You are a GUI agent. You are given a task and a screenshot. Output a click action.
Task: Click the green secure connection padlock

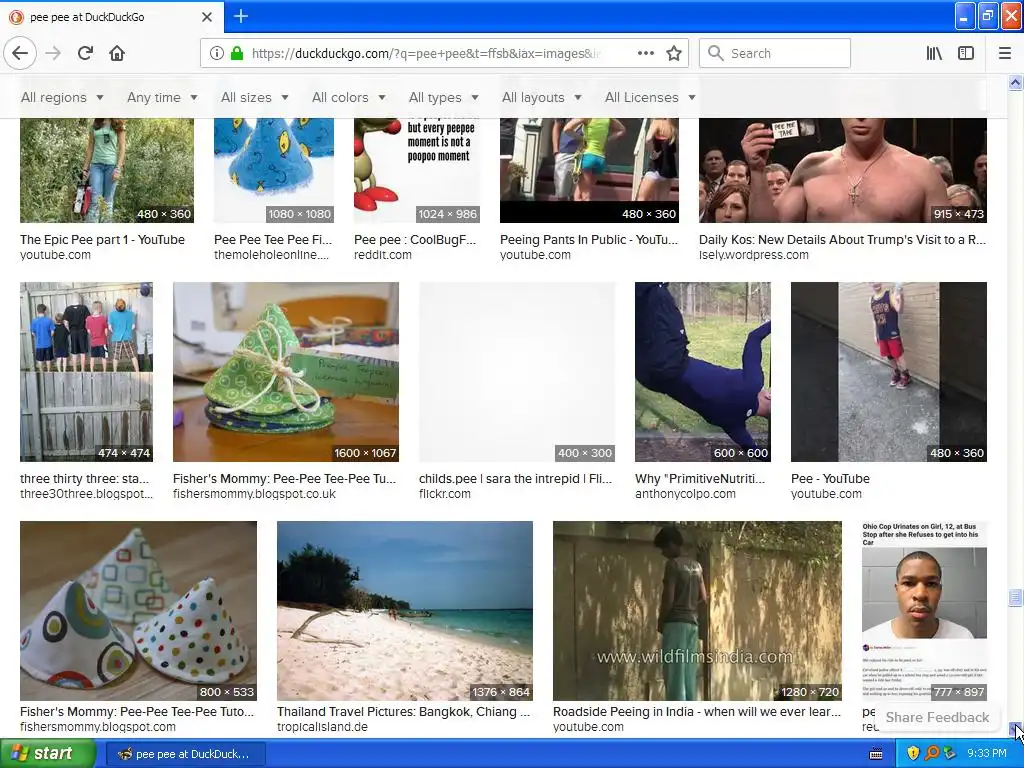[237, 54]
